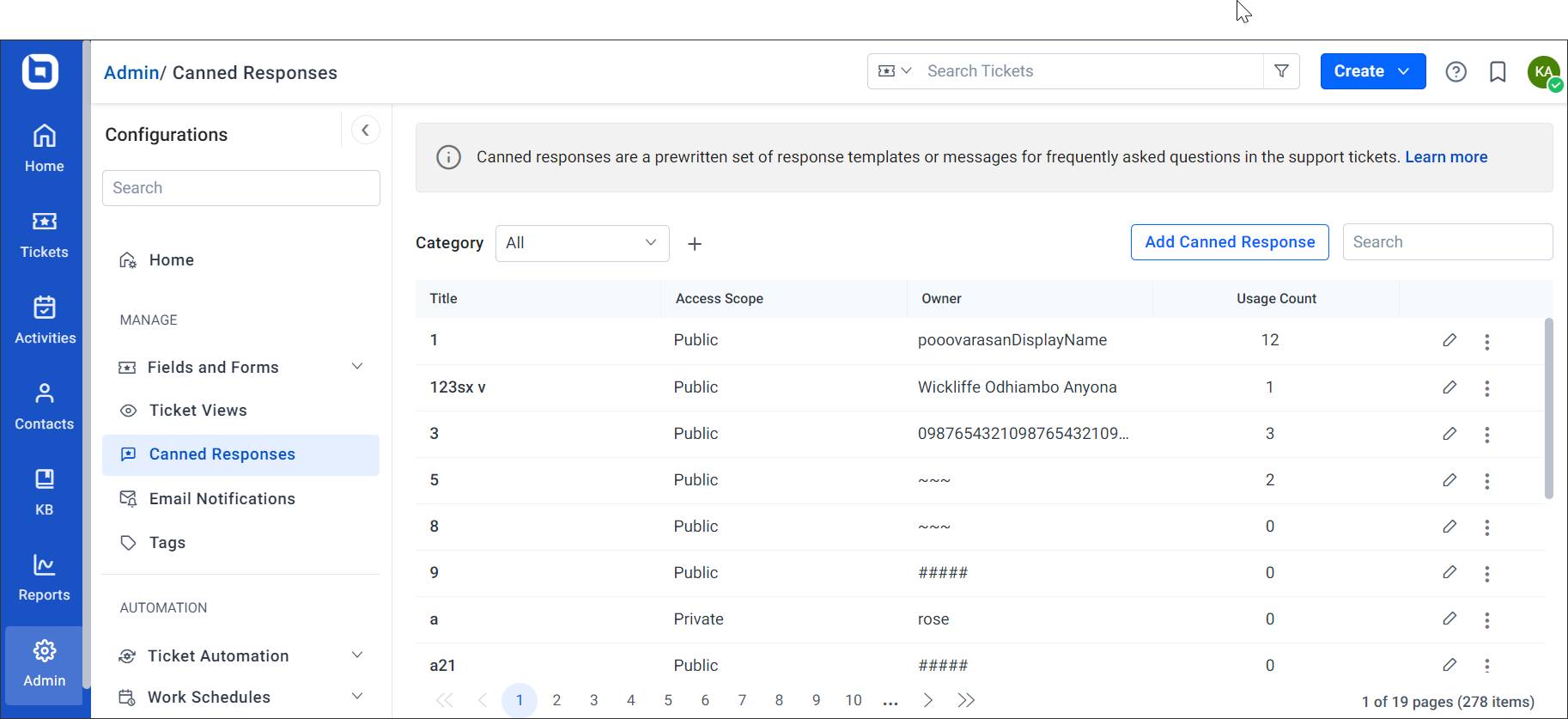1568x719 pixels.
Task: Expand the Ticket Automation section
Action: [x=241, y=655]
